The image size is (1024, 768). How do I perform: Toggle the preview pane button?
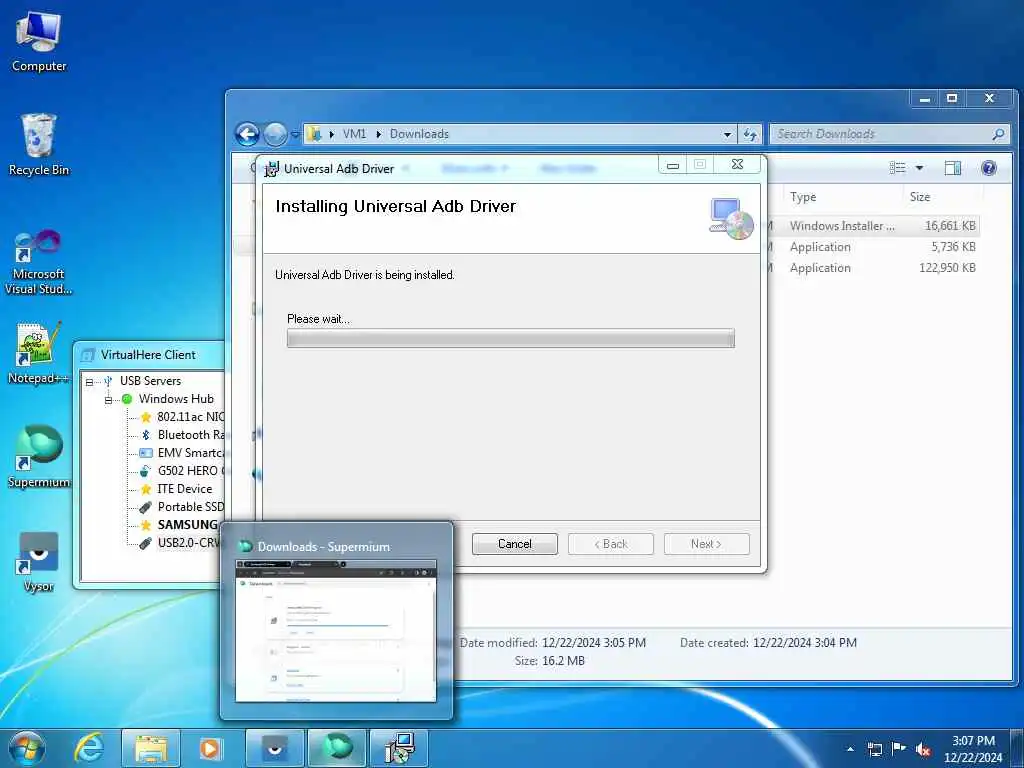point(953,168)
